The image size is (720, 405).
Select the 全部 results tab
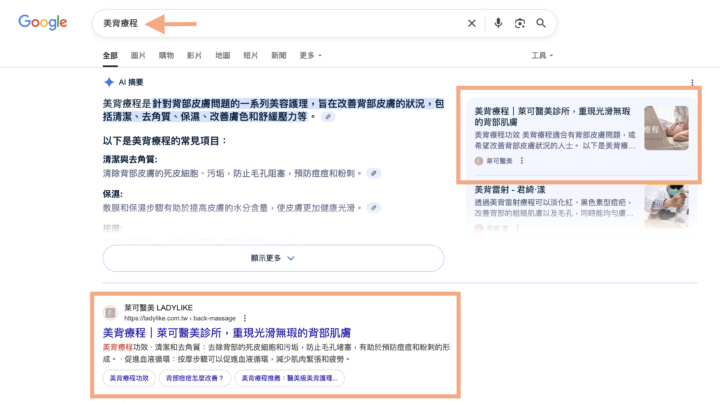[110, 56]
